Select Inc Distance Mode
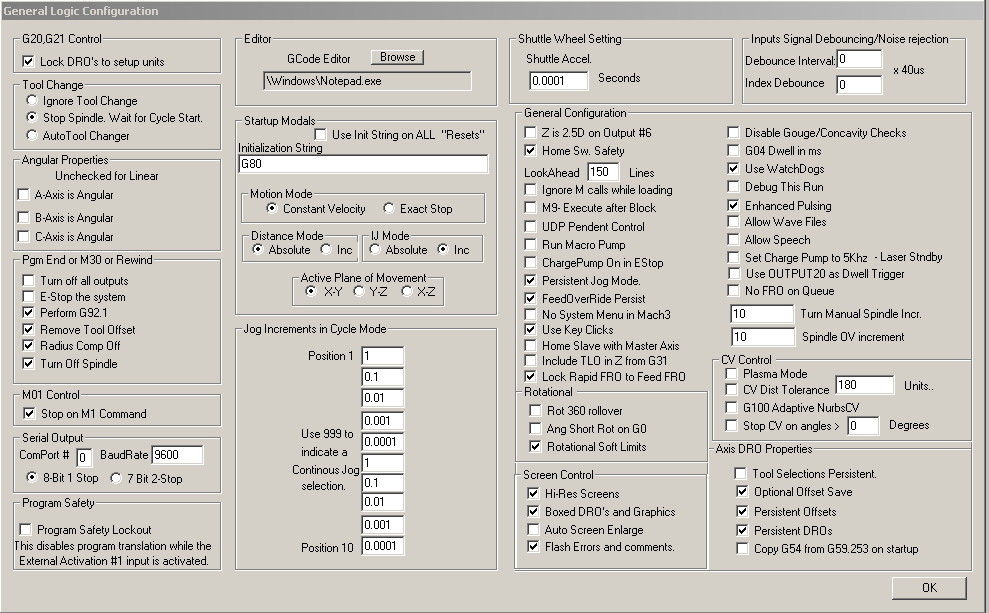This screenshot has height=613, width=989. [326, 249]
